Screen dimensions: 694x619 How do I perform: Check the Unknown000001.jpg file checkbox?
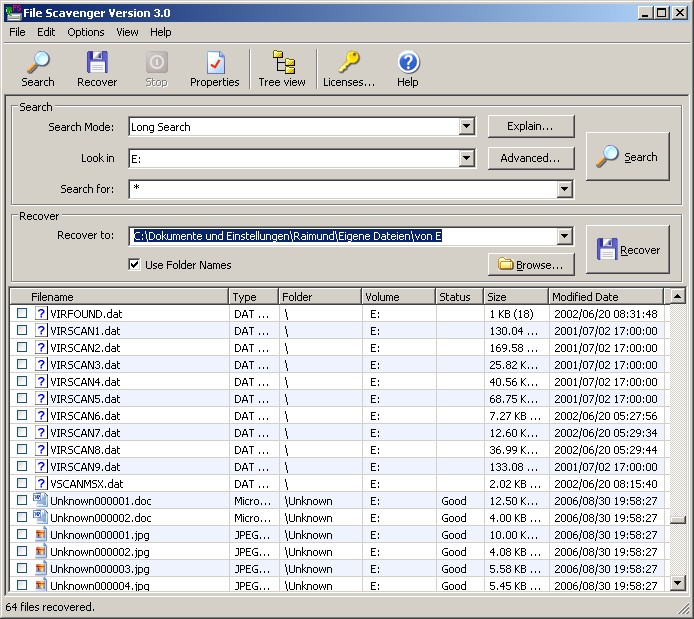(x=22, y=534)
